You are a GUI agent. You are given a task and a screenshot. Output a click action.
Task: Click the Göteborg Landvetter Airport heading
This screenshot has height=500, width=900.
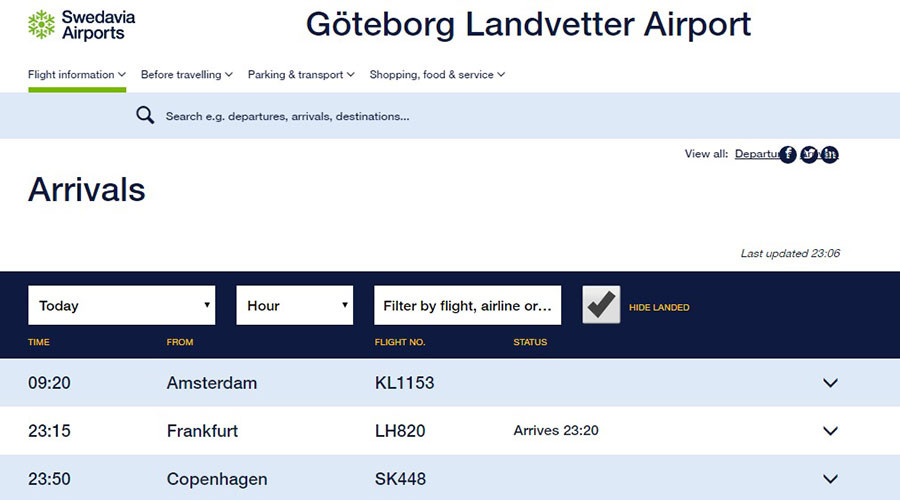click(x=528, y=24)
